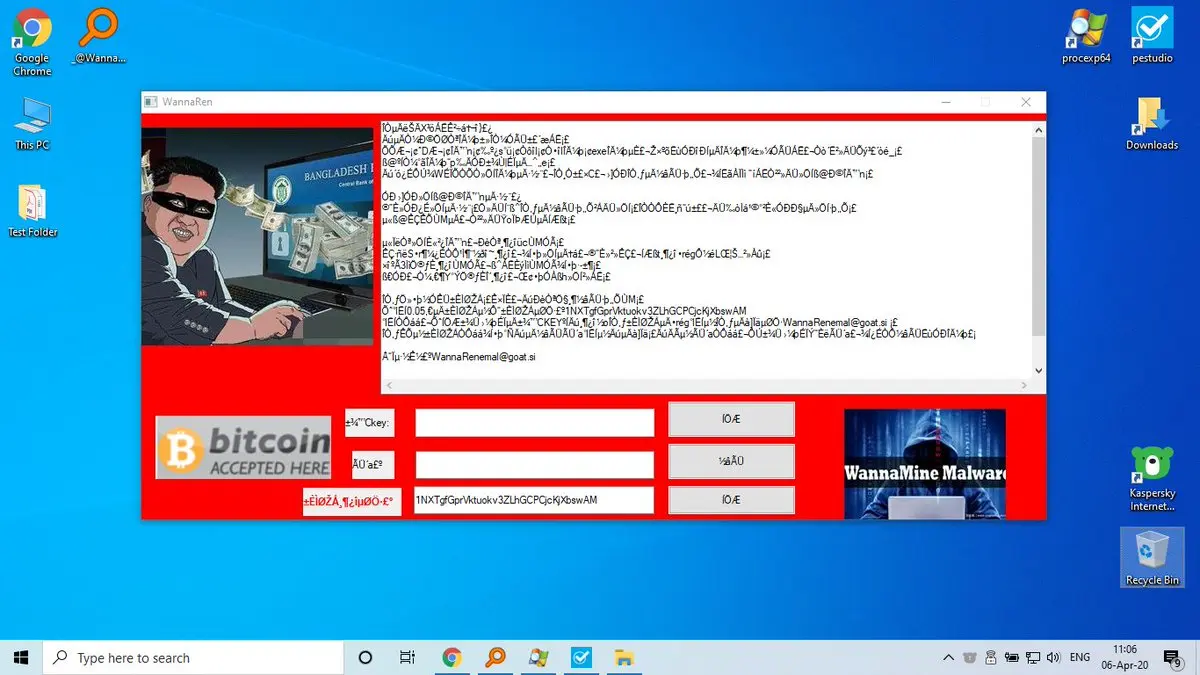The image size is (1200, 675).
Task: Click the bitcoin address input field
Action: coord(535,500)
